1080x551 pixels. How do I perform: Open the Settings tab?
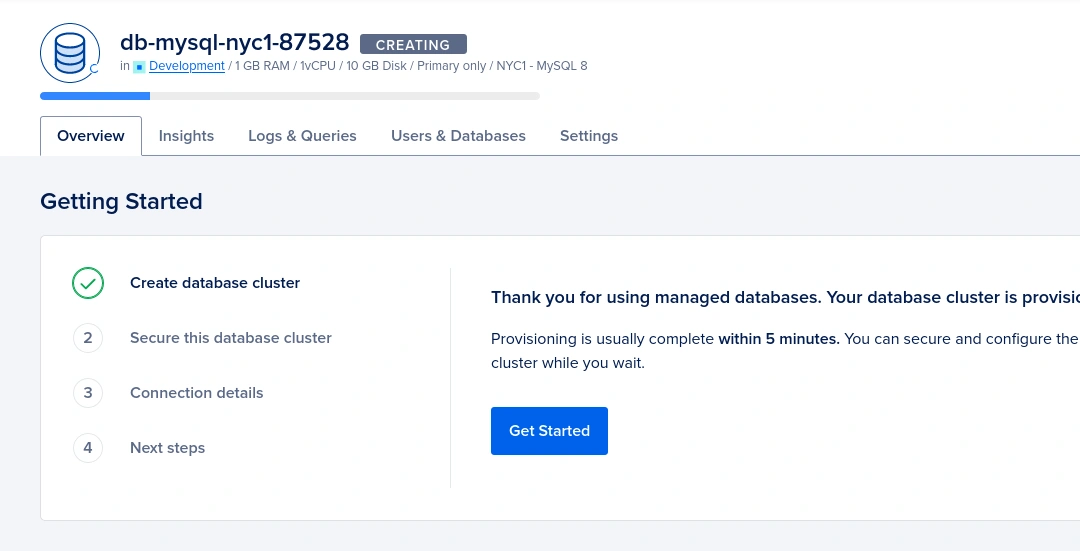point(589,136)
